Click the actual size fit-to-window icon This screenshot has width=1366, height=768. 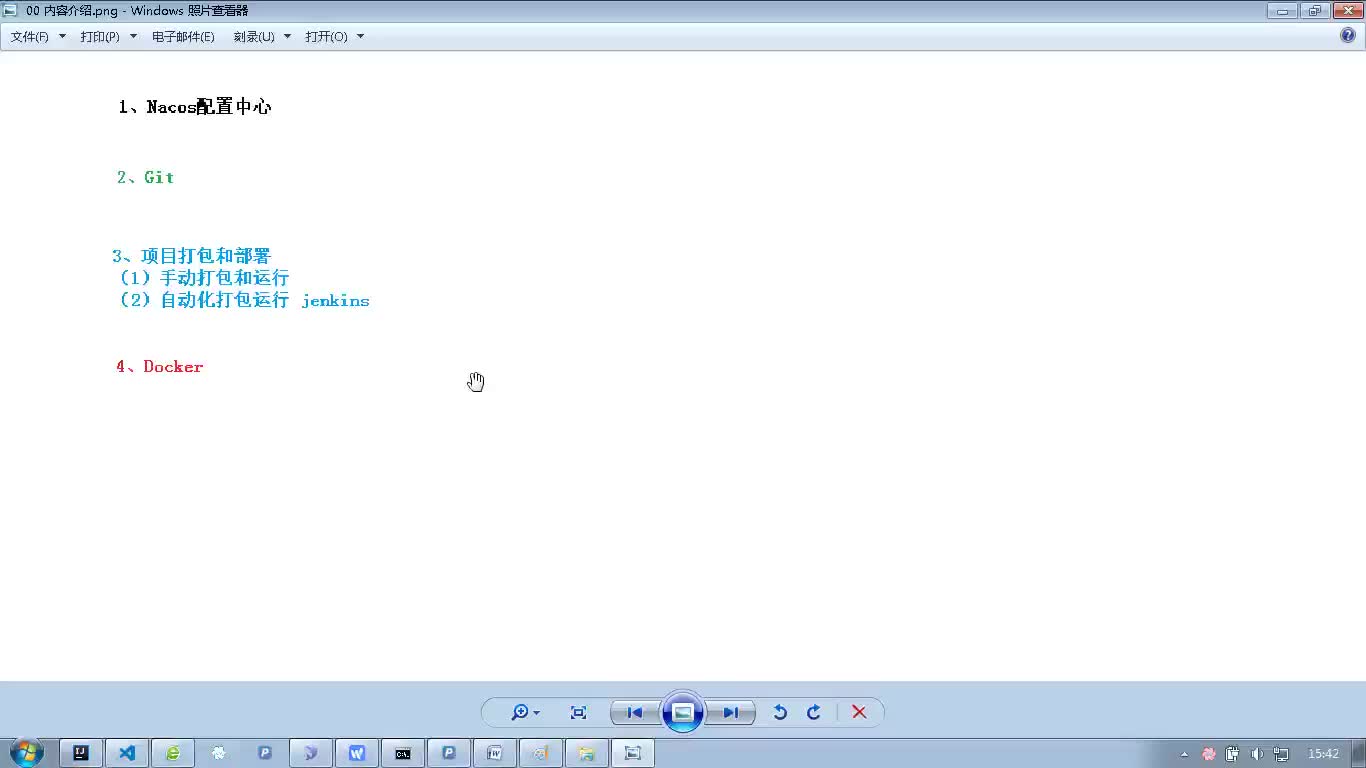[578, 712]
